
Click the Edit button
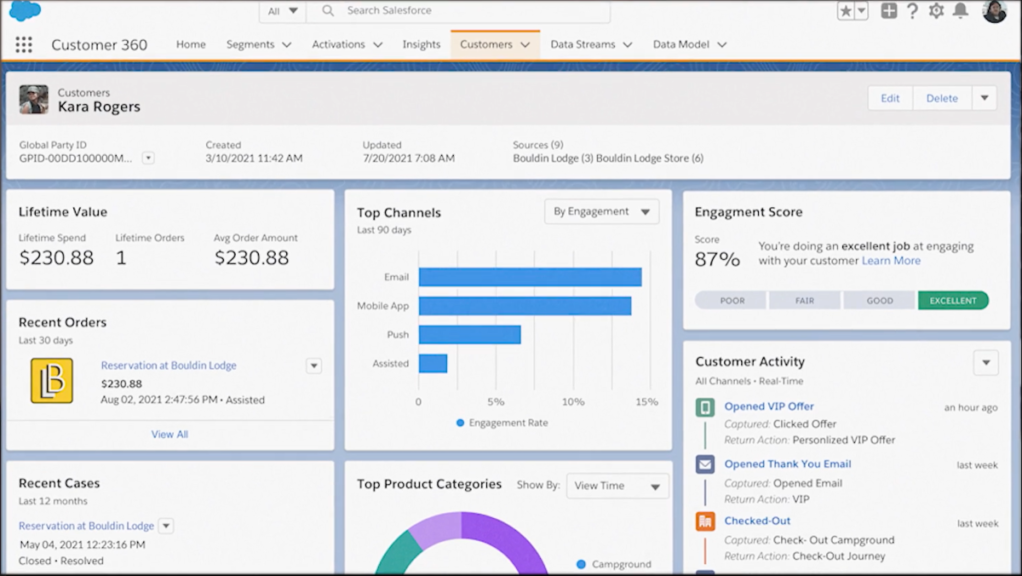[890, 98]
